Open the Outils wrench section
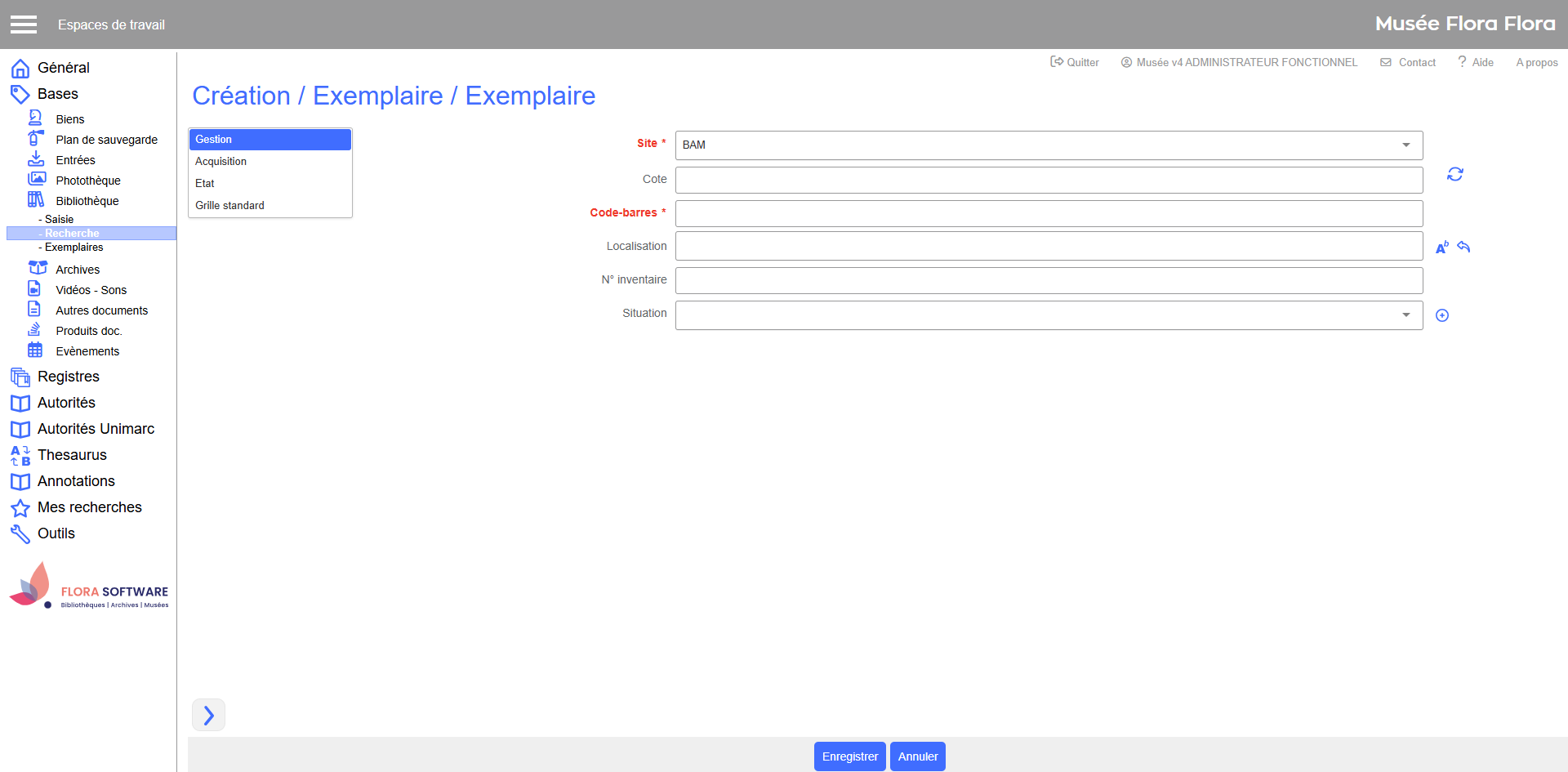The width and height of the screenshot is (1568, 772). pos(56,533)
